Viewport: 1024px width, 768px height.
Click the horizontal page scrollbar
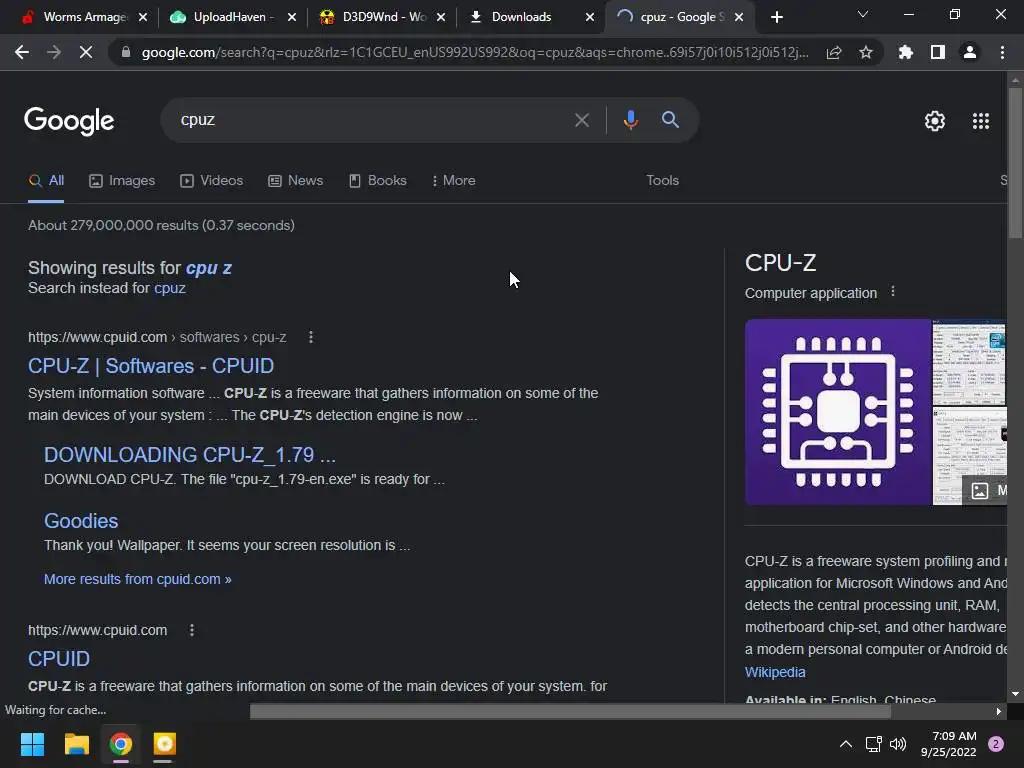coord(570,711)
